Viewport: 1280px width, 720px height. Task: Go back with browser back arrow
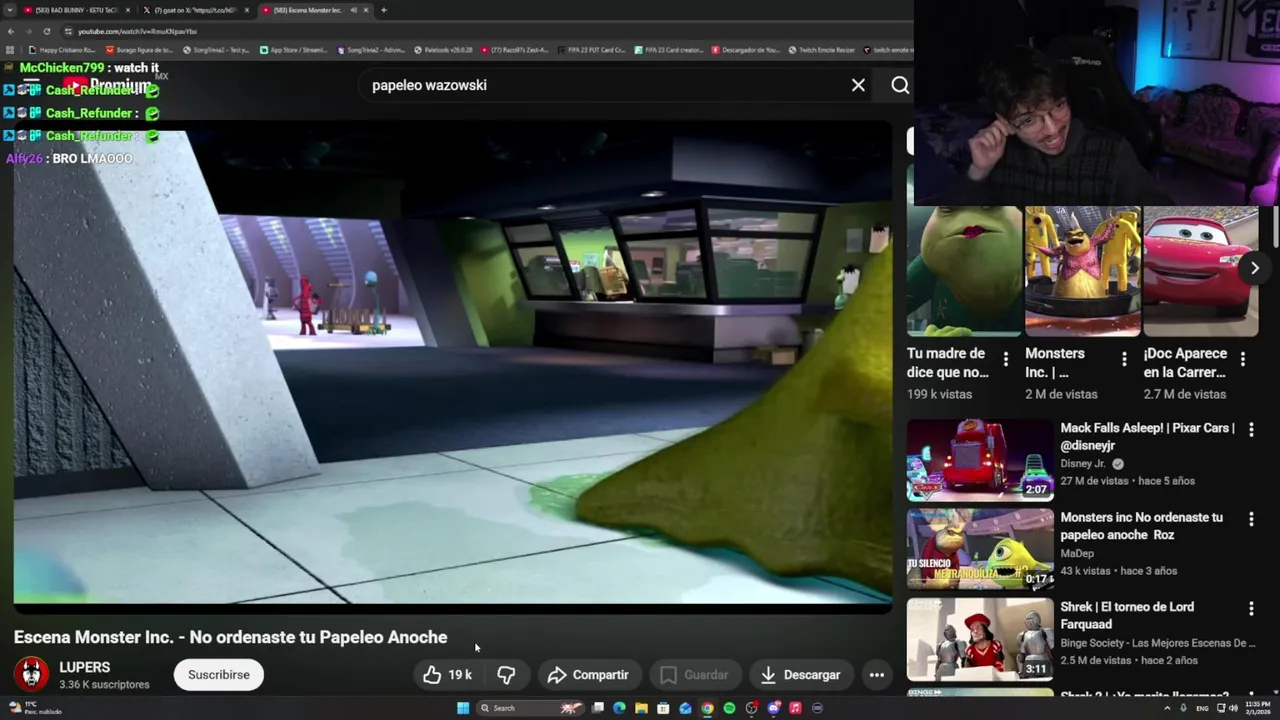click(10, 31)
